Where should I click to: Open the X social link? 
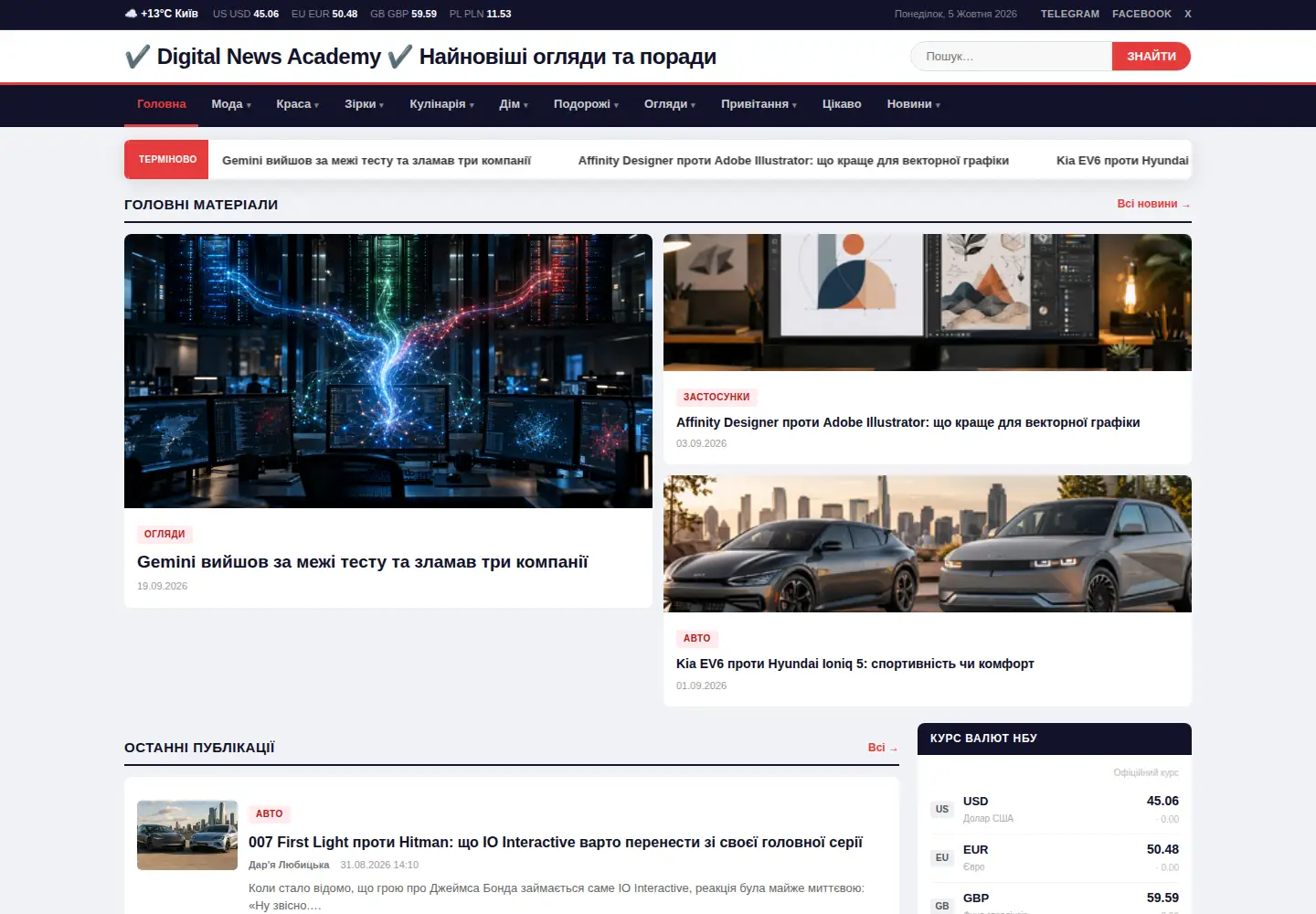[x=1188, y=14]
